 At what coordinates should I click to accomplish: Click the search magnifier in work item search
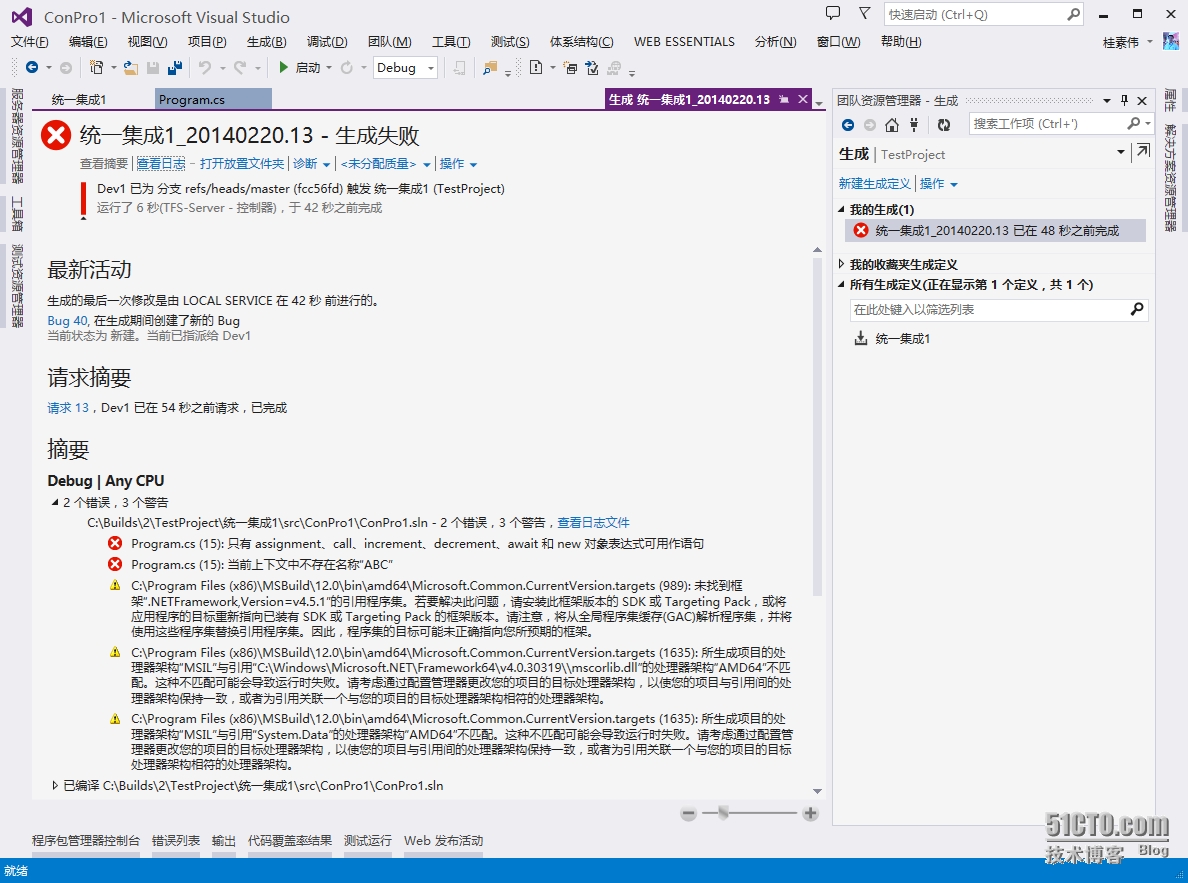1134,124
